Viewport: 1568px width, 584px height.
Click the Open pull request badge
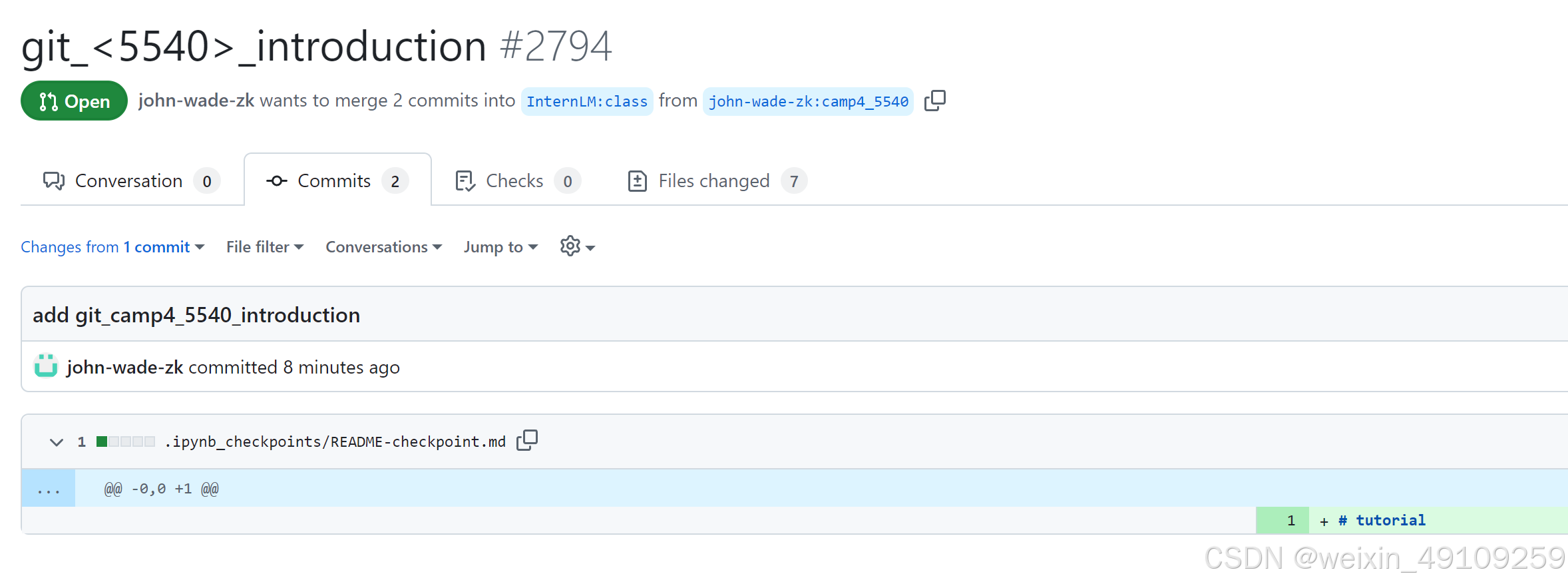point(73,101)
